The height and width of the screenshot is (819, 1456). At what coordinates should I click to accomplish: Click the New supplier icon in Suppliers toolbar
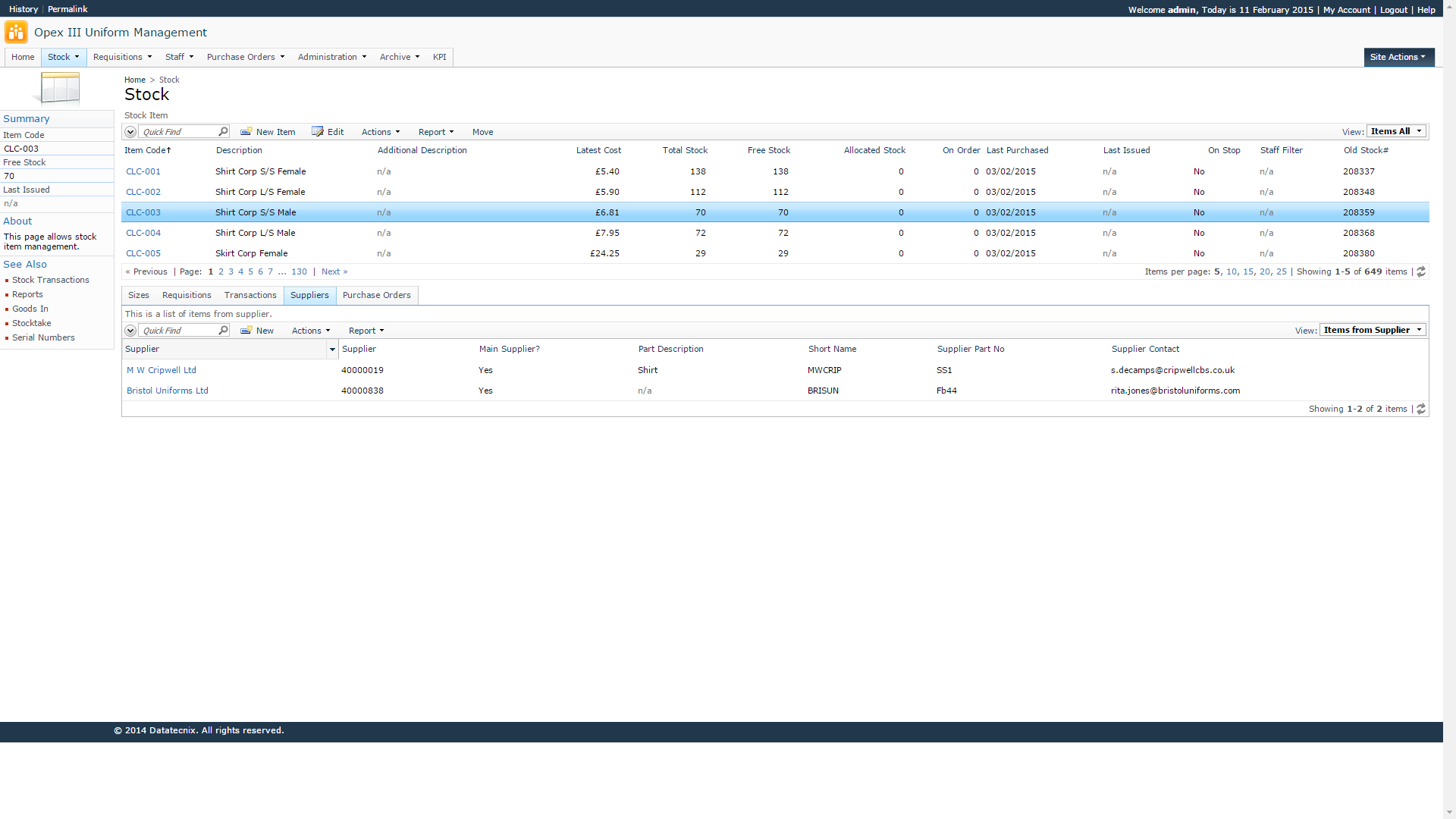pos(246,331)
